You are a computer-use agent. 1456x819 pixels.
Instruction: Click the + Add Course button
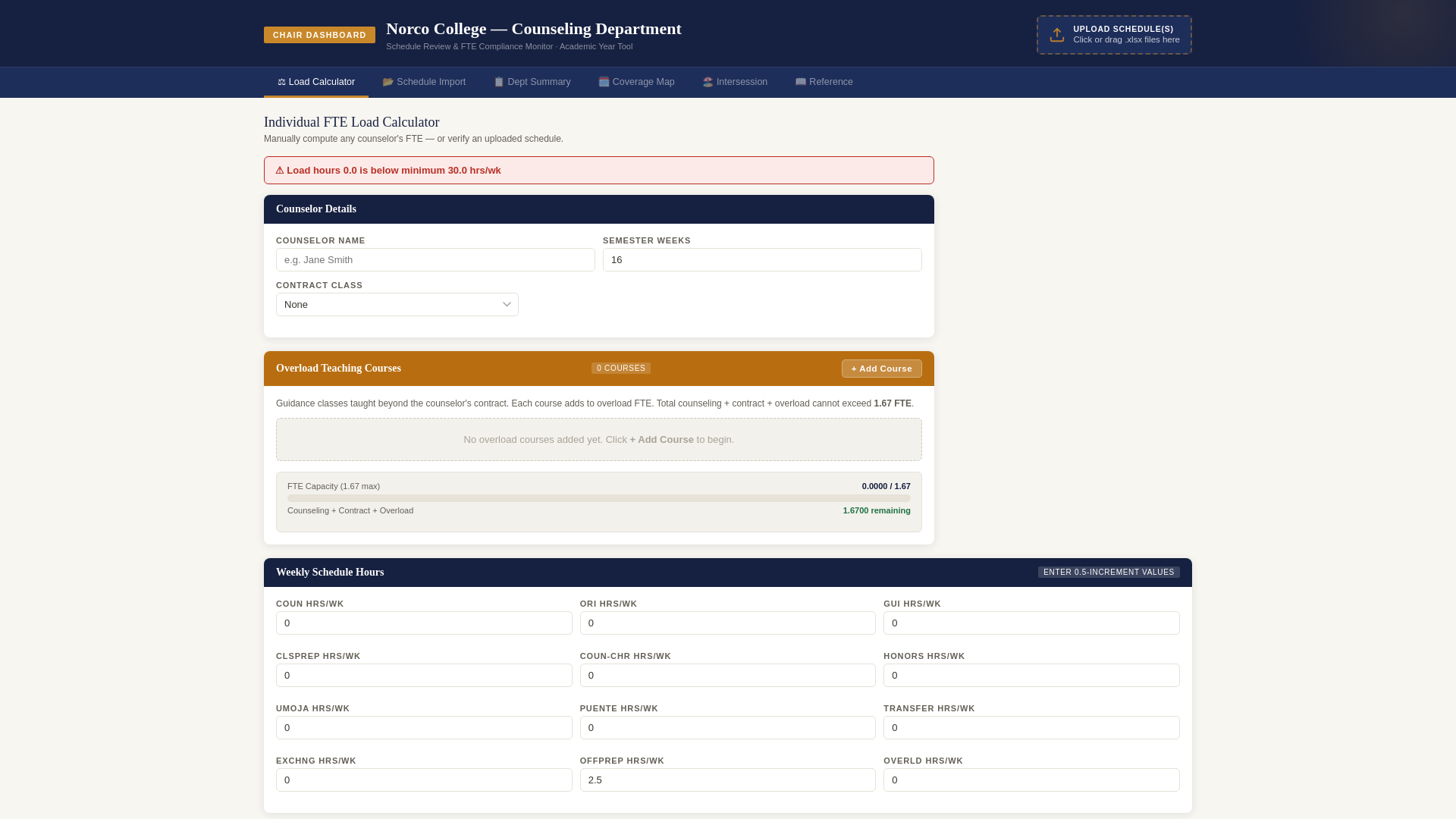[881, 369]
